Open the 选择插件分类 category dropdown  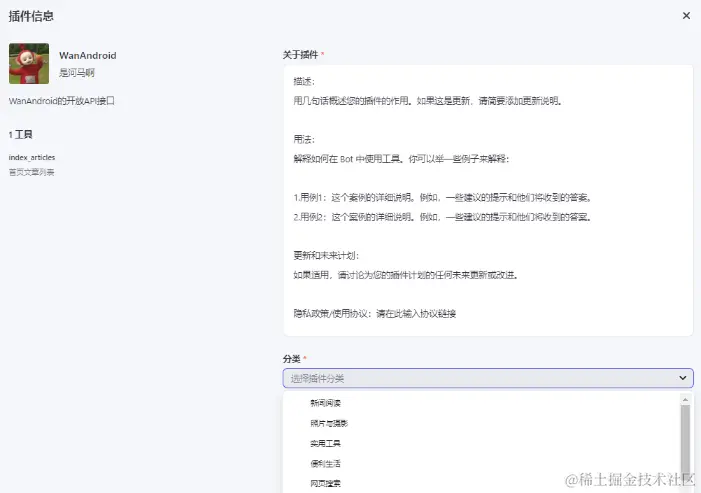coord(488,378)
